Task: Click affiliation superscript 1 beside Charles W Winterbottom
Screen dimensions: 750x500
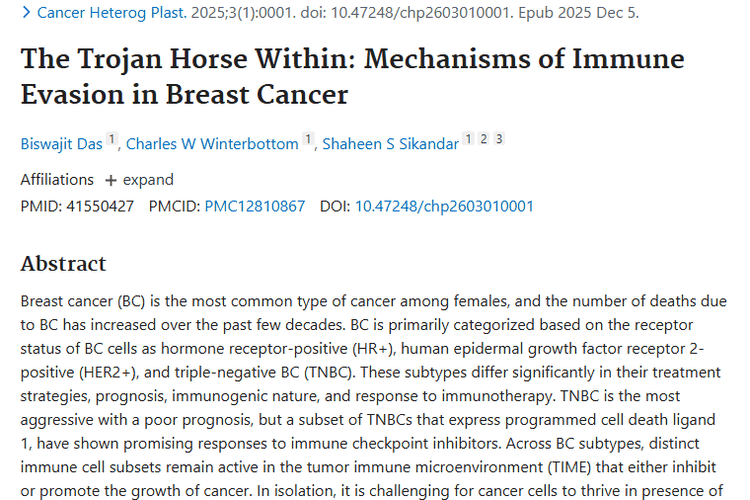Action: [x=308, y=140]
